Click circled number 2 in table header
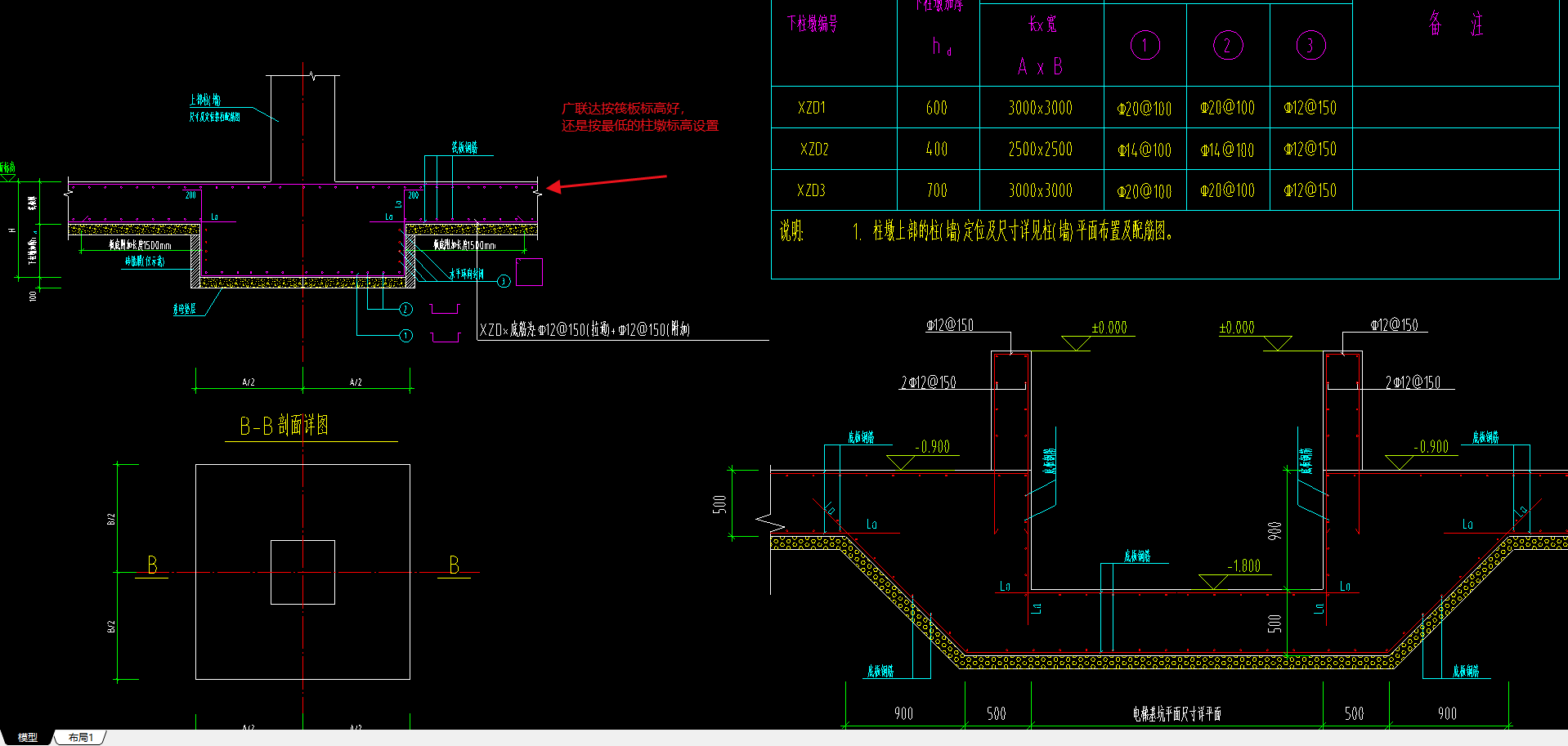This screenshot has width=1568, height=746. point(1228,45)
